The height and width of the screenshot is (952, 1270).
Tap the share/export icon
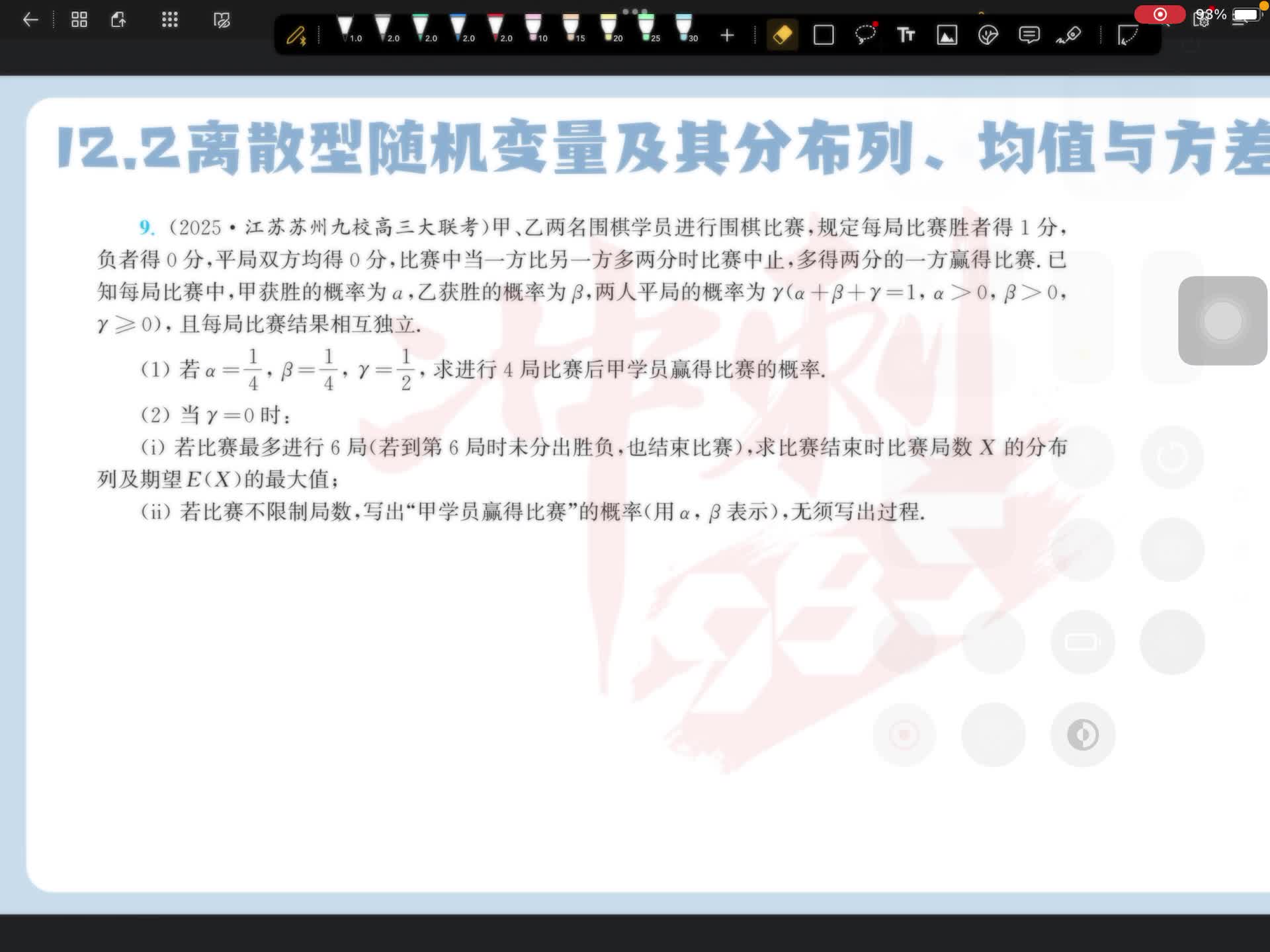point(119,20)
